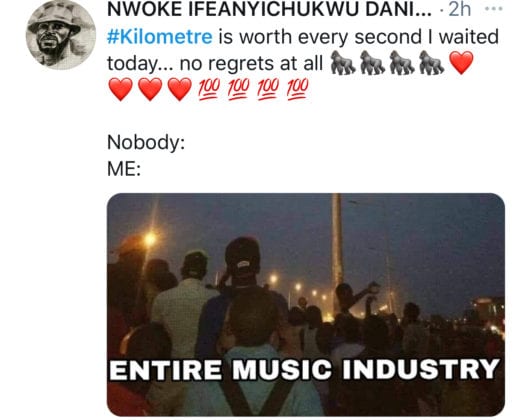Image resolution: width=531 pixels, height=420 pixels.
Task: Click the red heart right after the gorillas
Action: 461,63
